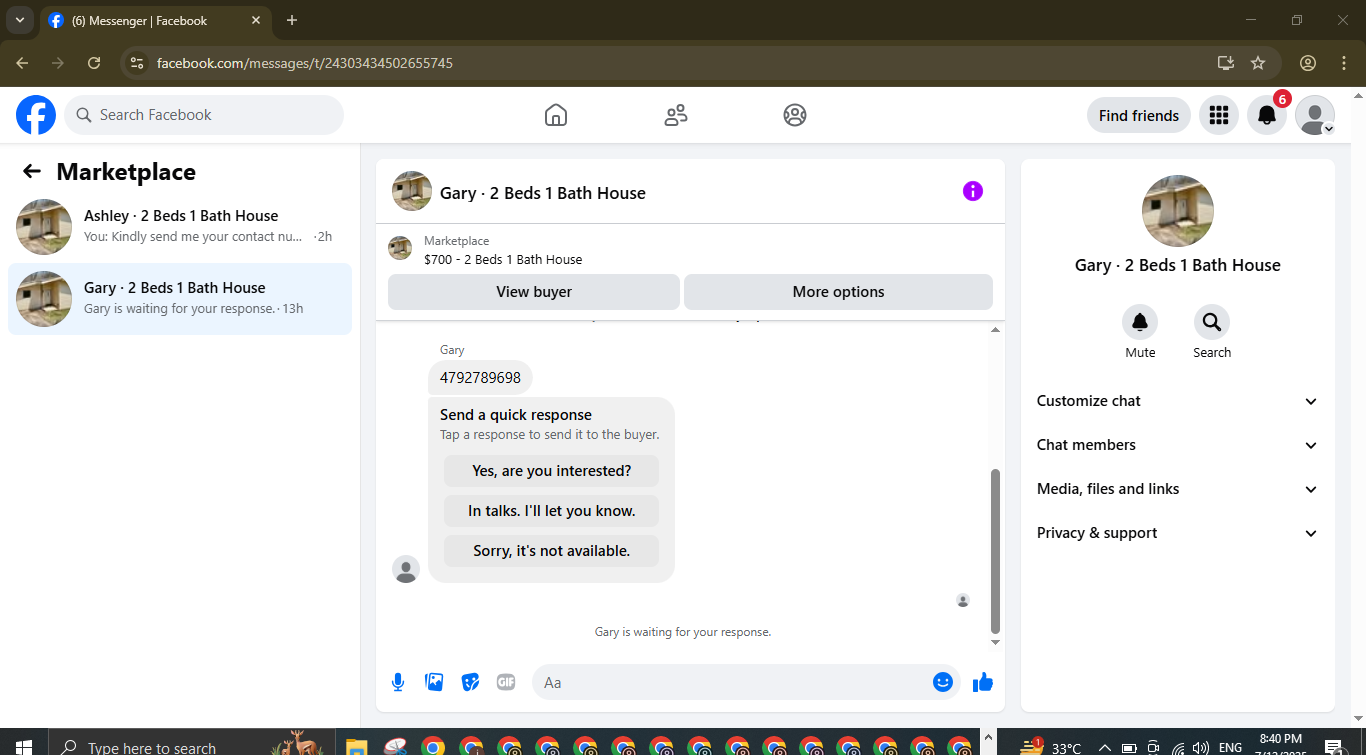Click Find friends button
Viewport: 1366px width, 755px height.
(1139, 115)
